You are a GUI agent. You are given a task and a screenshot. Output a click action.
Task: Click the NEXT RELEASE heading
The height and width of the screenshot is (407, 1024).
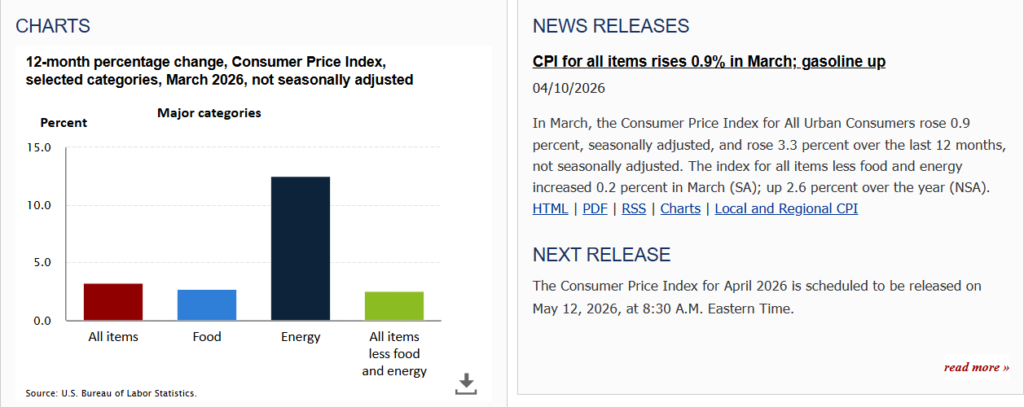(601, 254)
